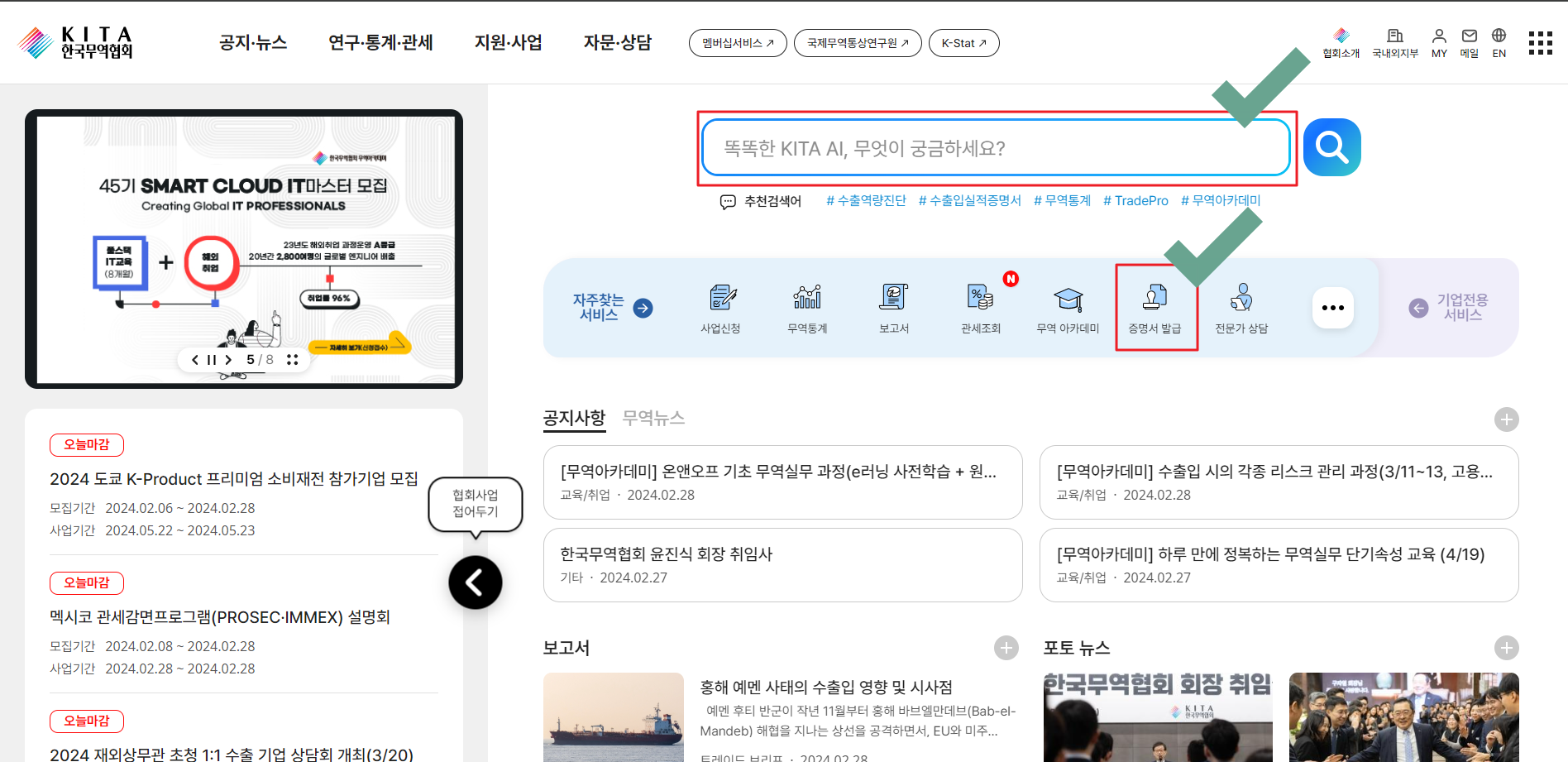Screen dimensions: 1568x762
Task: Open the 수출입 시의 각종 리스크 관리 notice
Action: [x=1279, y=482]
